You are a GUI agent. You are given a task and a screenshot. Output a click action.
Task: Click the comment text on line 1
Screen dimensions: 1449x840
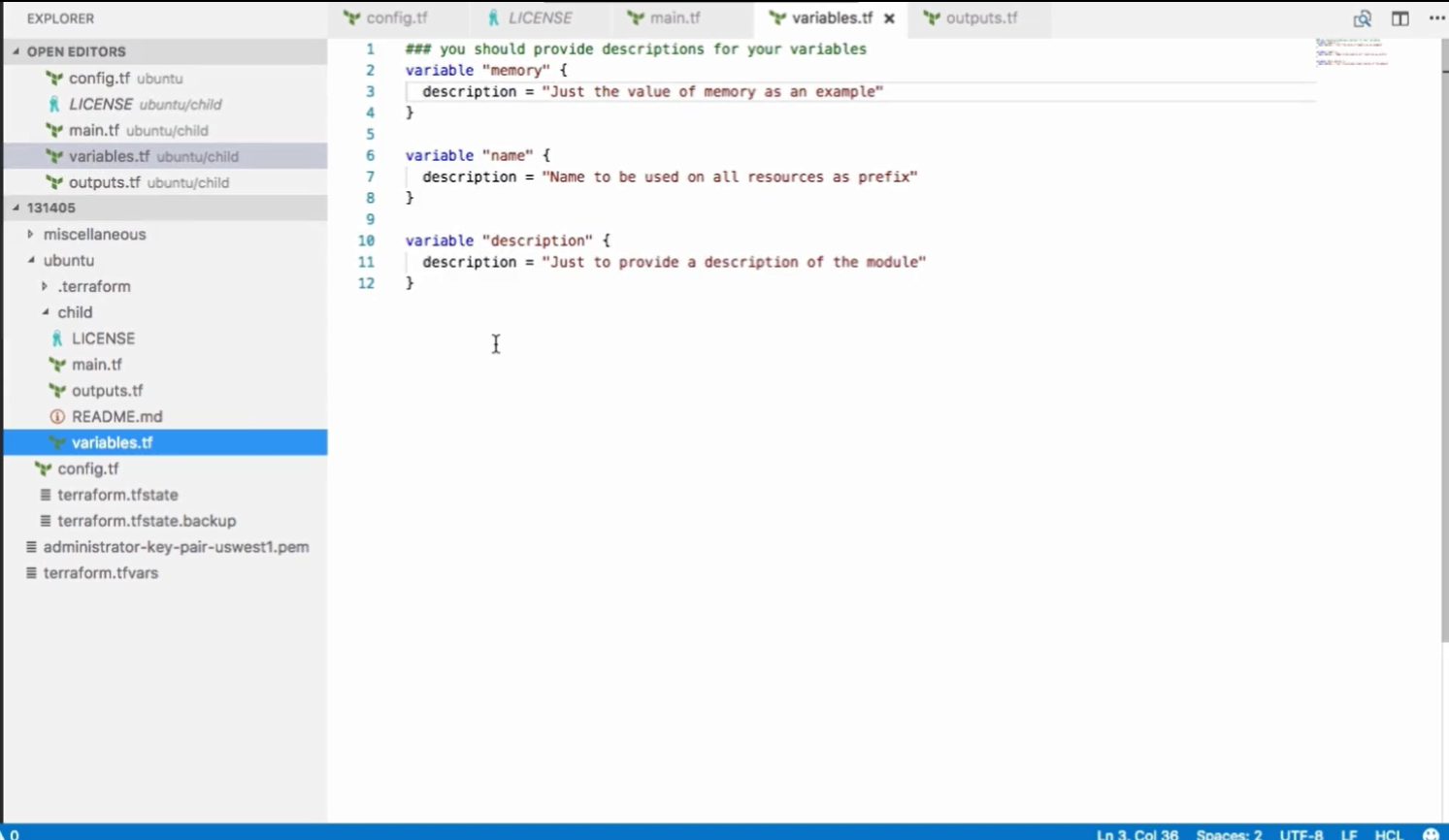pos(636,48)
